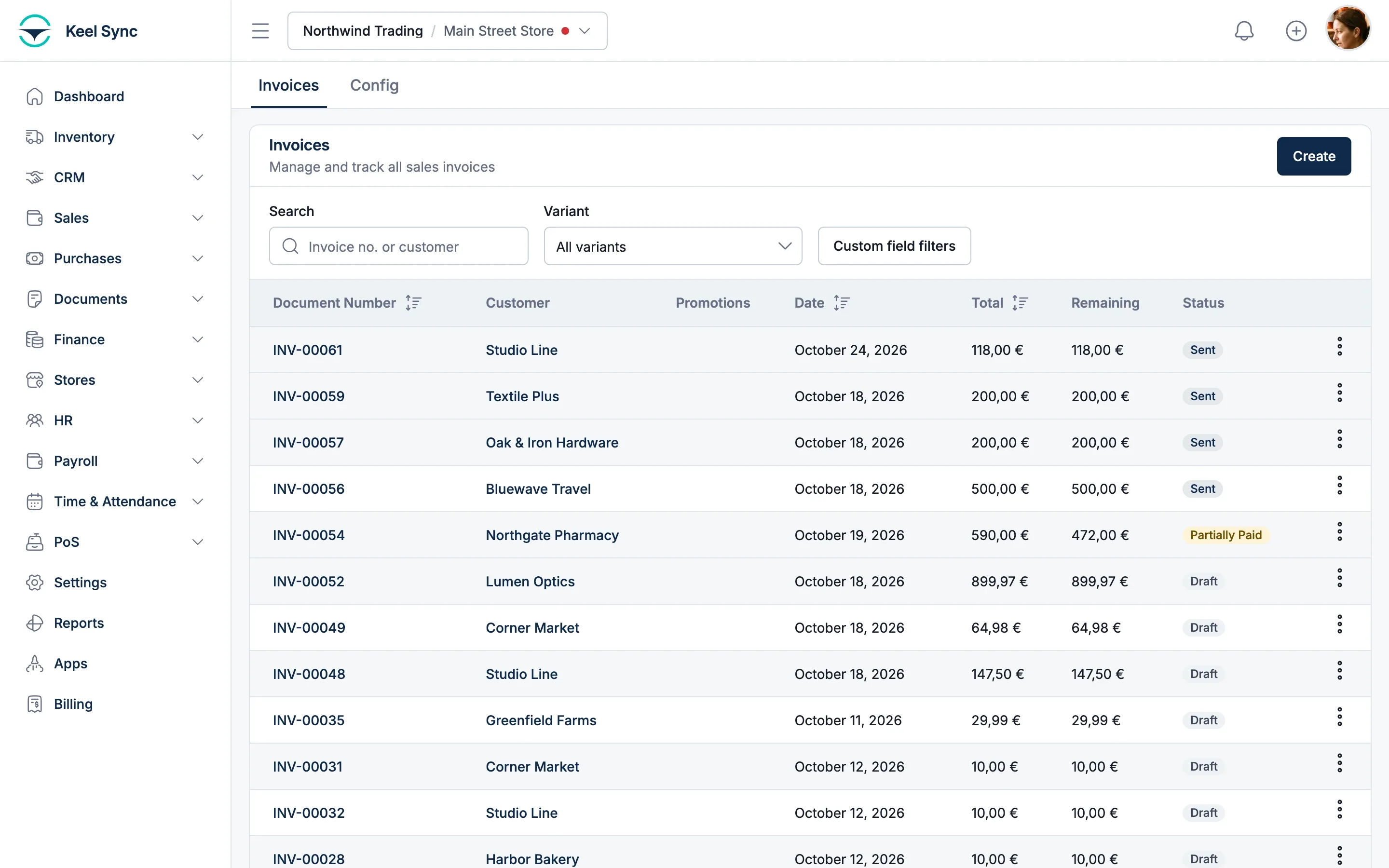Open invoice INV-00059
The height and width of the screenshot is (868, 1389).
tap(308, 397)
